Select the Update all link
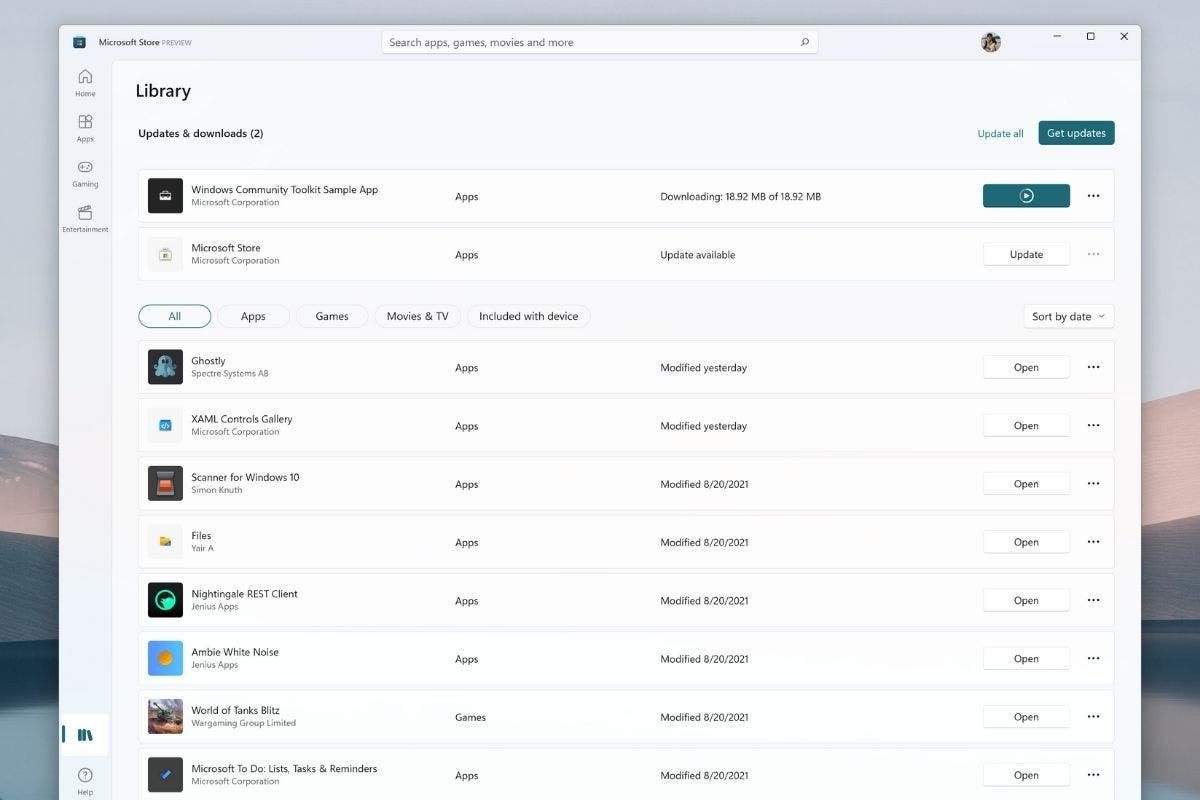Viewport: 1200px width, 800px height. (x=1000, y=132)
